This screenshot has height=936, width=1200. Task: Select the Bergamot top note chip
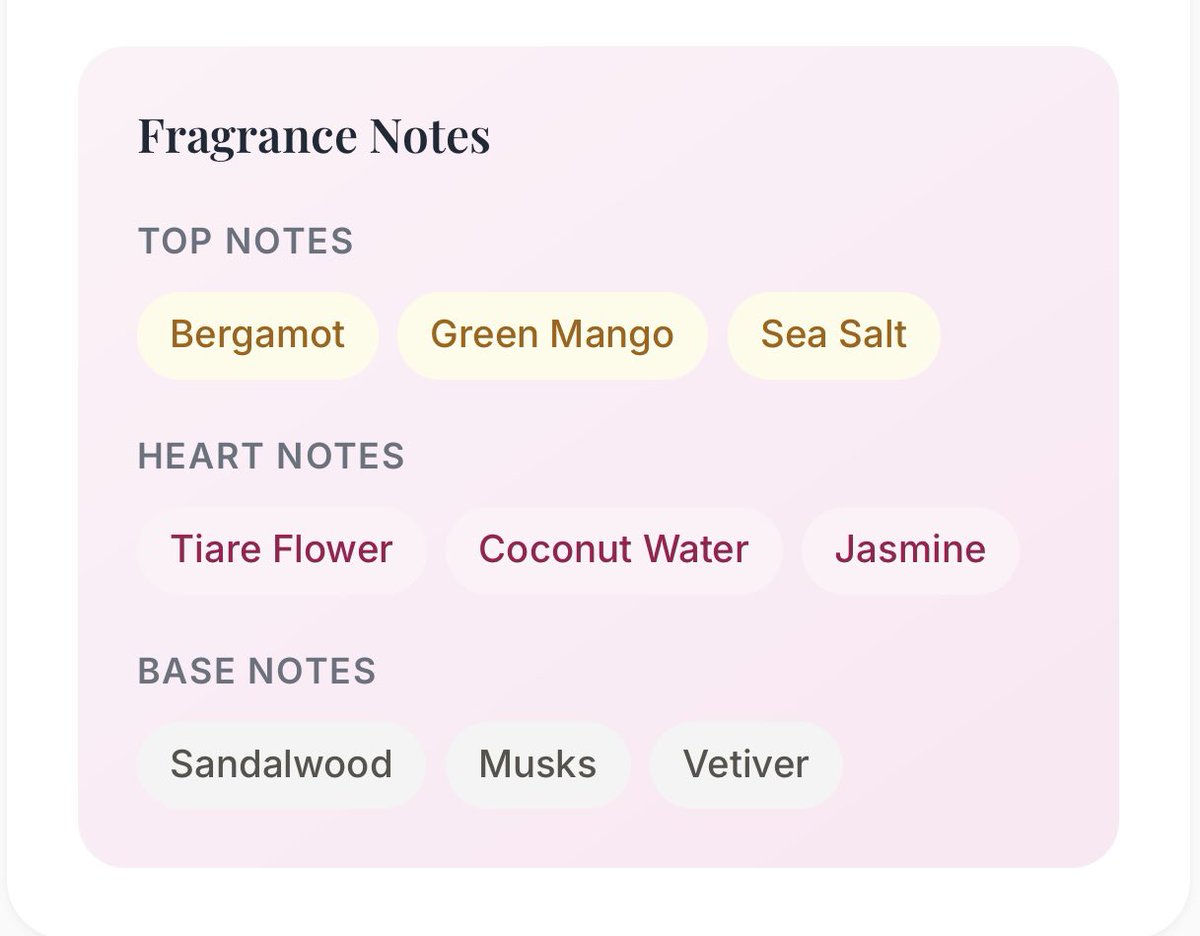(258, 335)
